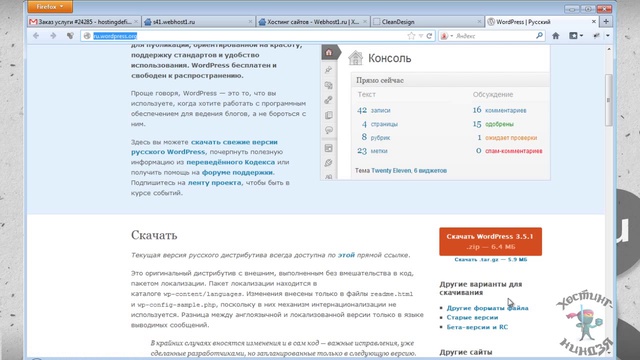
Task: Reload the current page
Action: [x=429, y=36]
